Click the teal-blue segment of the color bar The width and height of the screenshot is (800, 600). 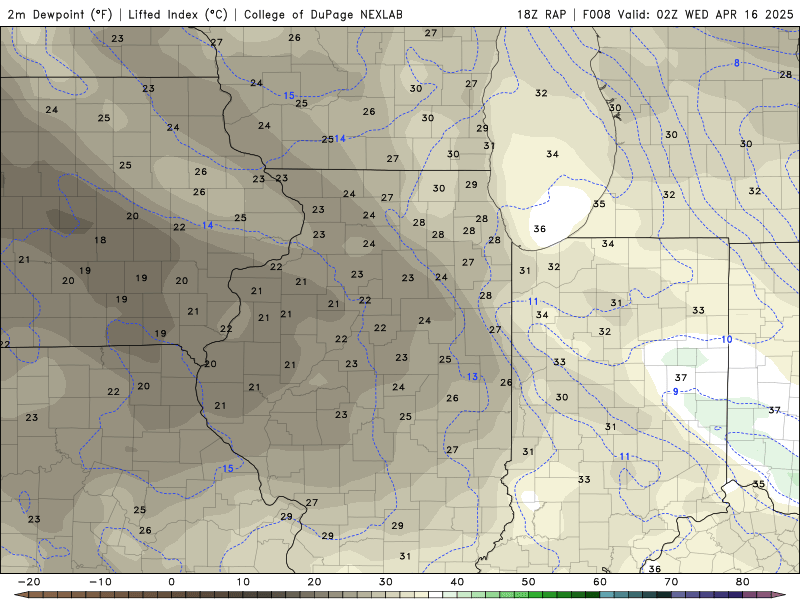point(635,595)
